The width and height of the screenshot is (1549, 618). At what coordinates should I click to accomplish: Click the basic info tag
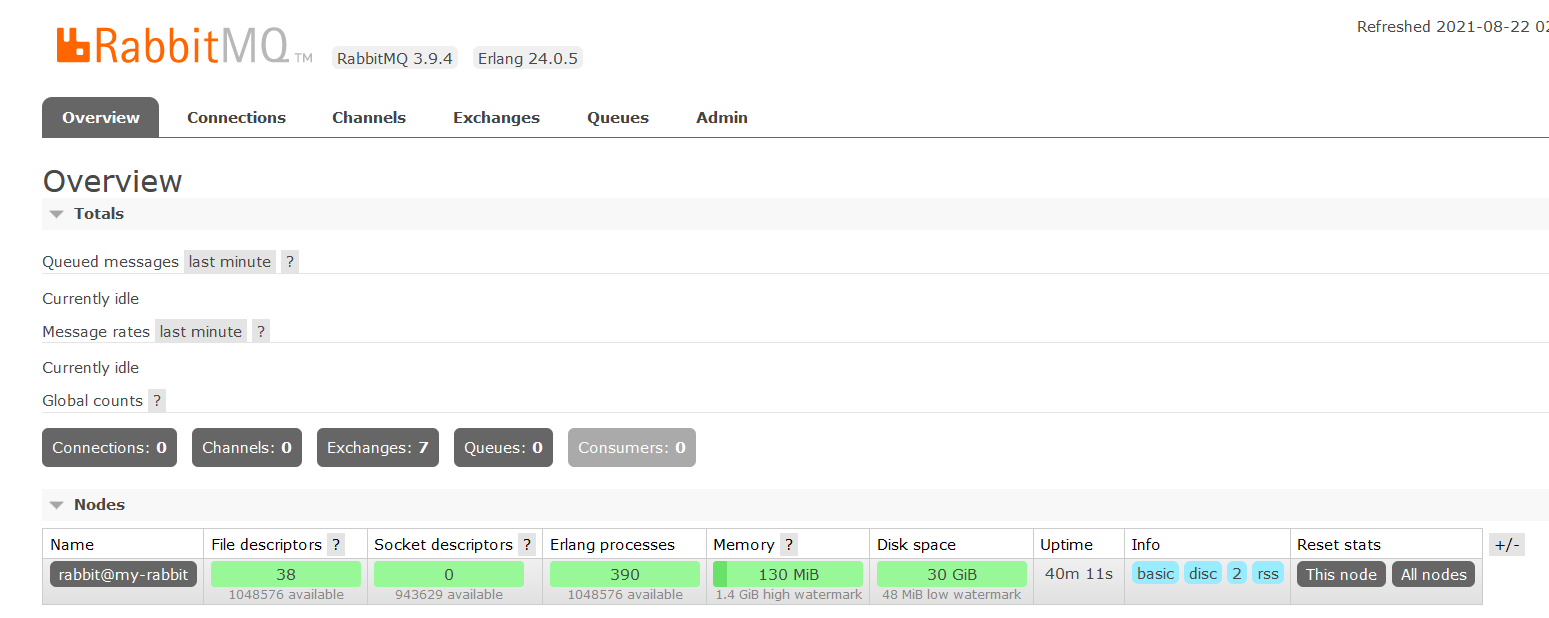[x=1156, y=574]
